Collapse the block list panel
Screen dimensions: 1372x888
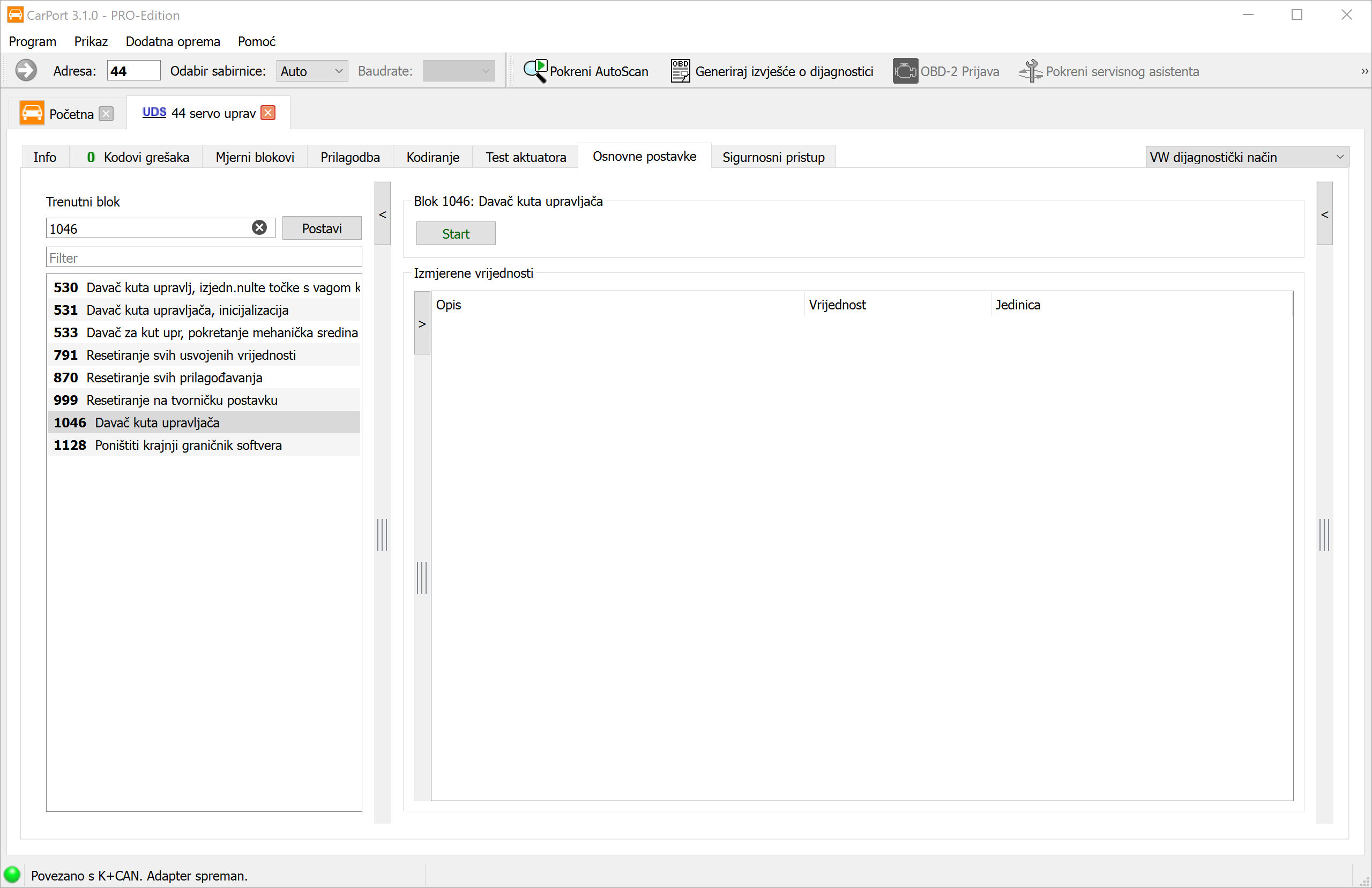click(383, 214)
